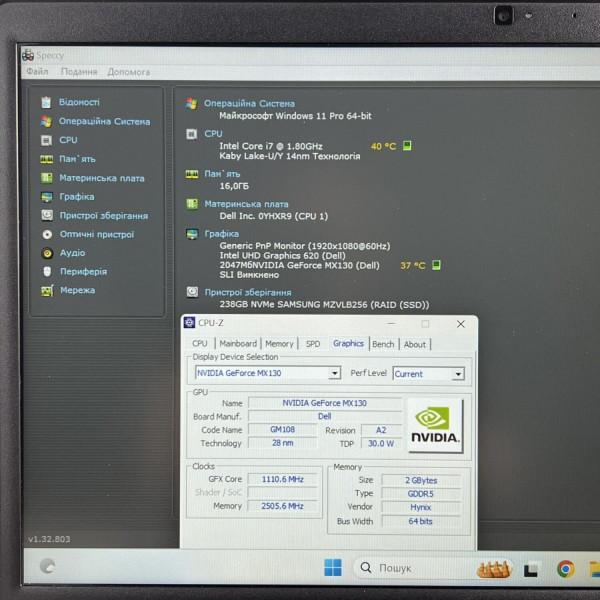
Task: Click the green CPU temperature indicator icon
Action: tap(407, 146)
